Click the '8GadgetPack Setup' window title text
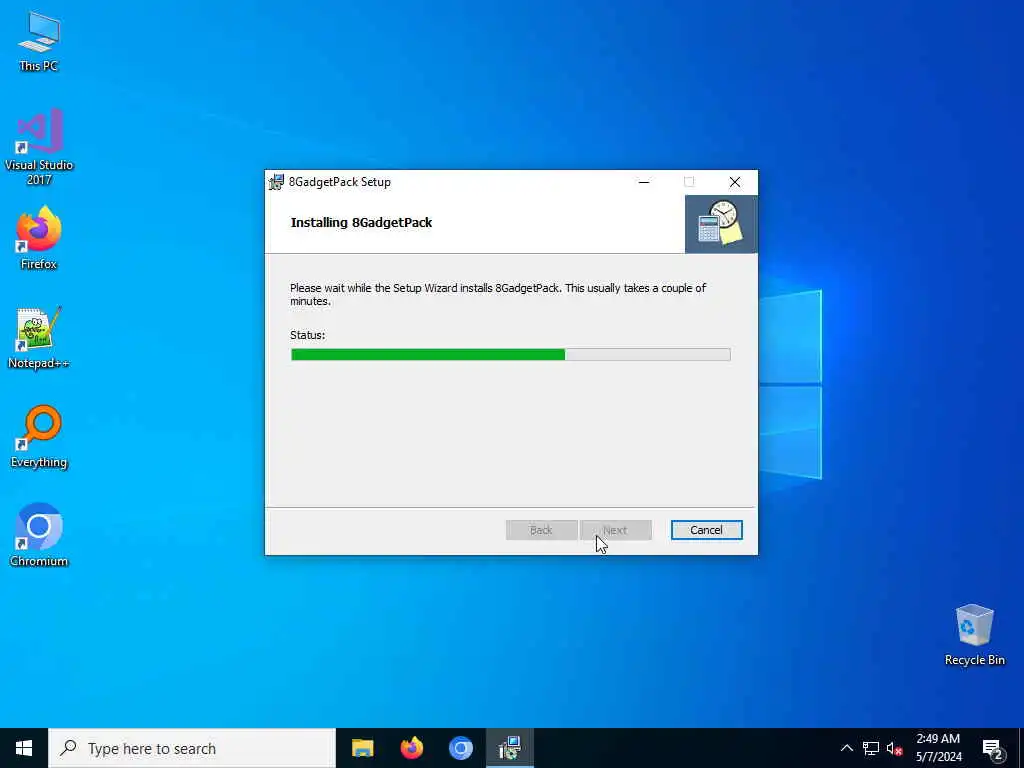The image size is (1024, 768). click(x=340, y=182)
